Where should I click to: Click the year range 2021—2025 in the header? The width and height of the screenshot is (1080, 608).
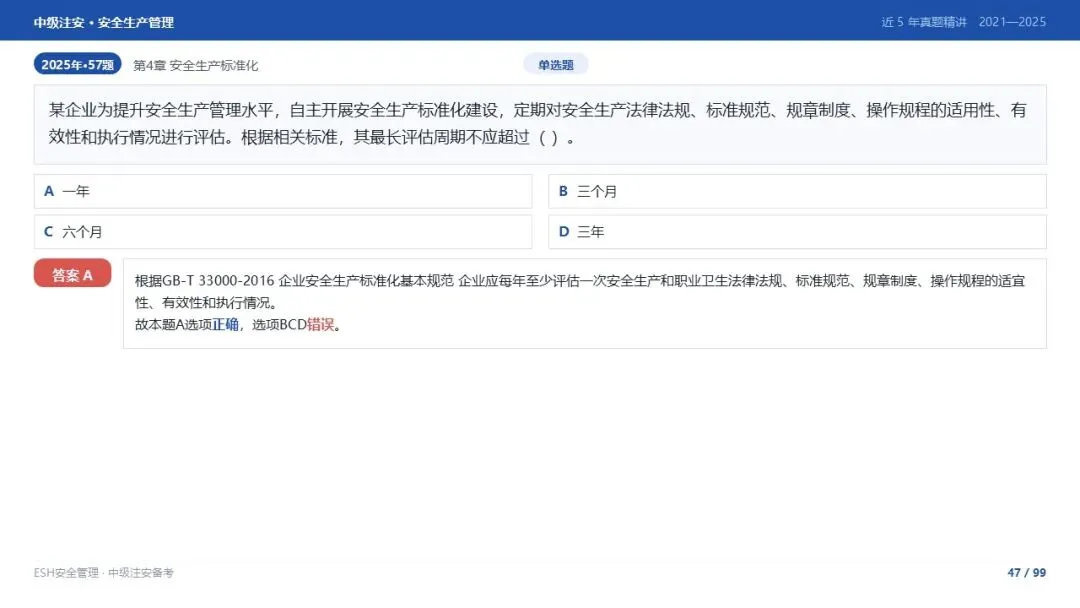pos(1012,22)
